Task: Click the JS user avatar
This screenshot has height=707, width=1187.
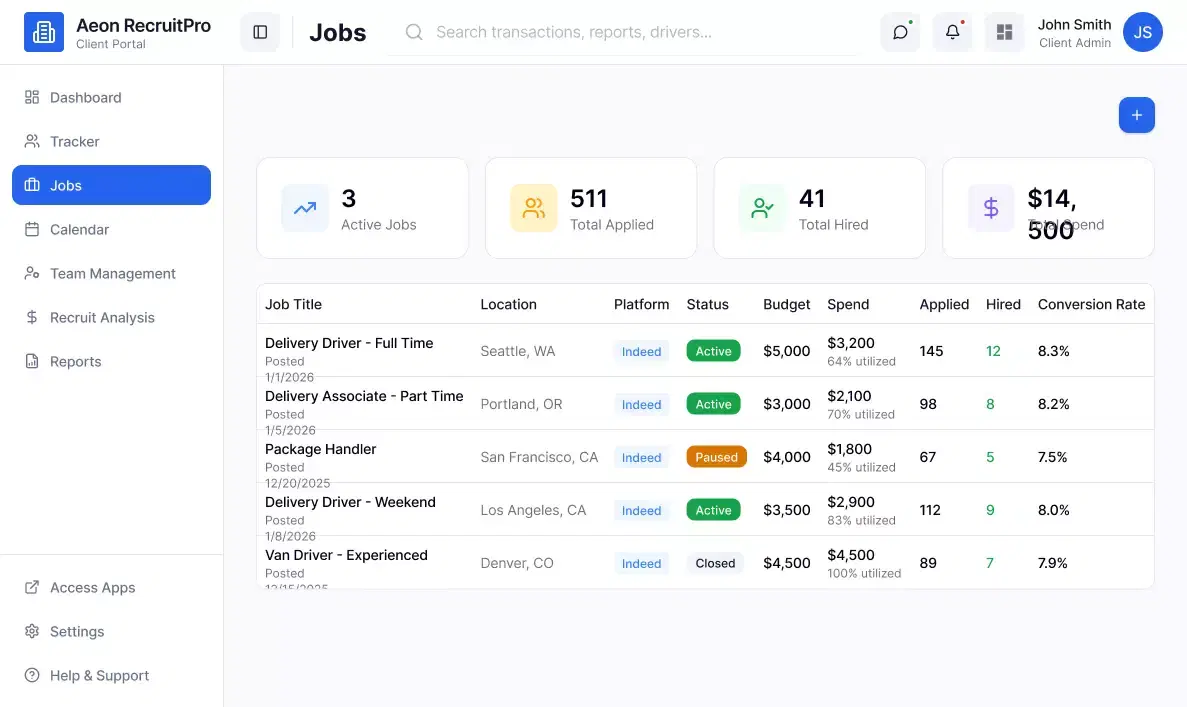Action: click(x=1142, y=32)
